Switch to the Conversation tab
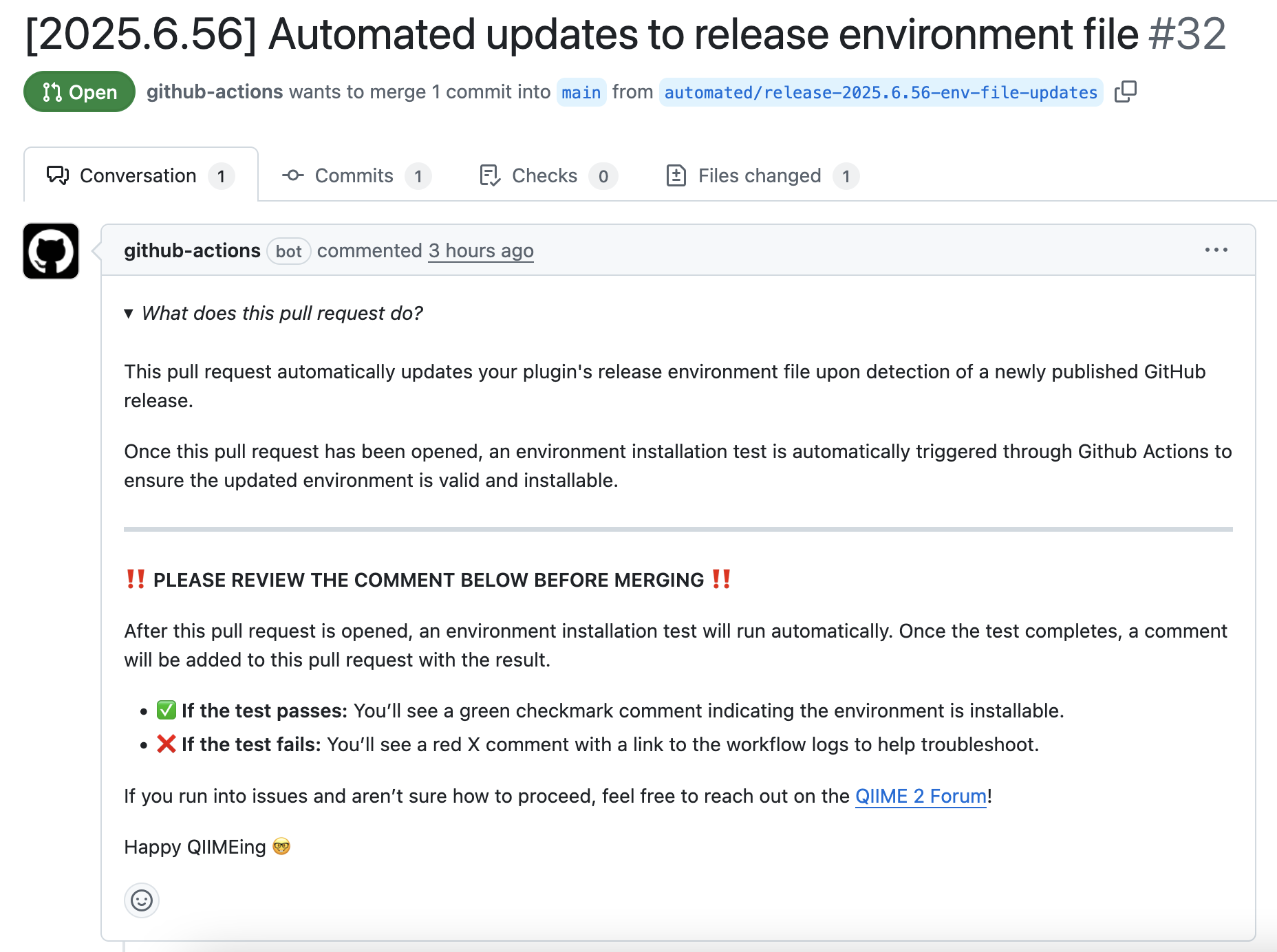 [141, 175]
